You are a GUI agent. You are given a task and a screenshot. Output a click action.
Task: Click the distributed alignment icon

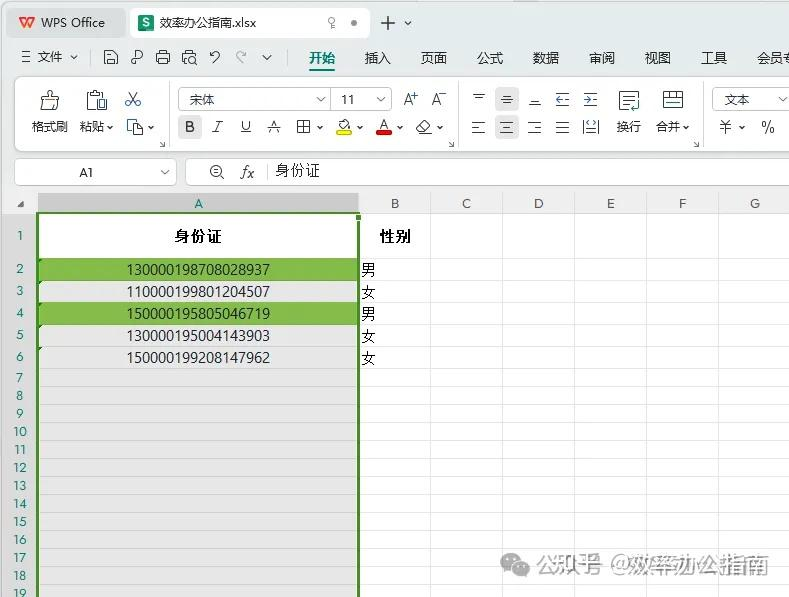tap(590, 127)
